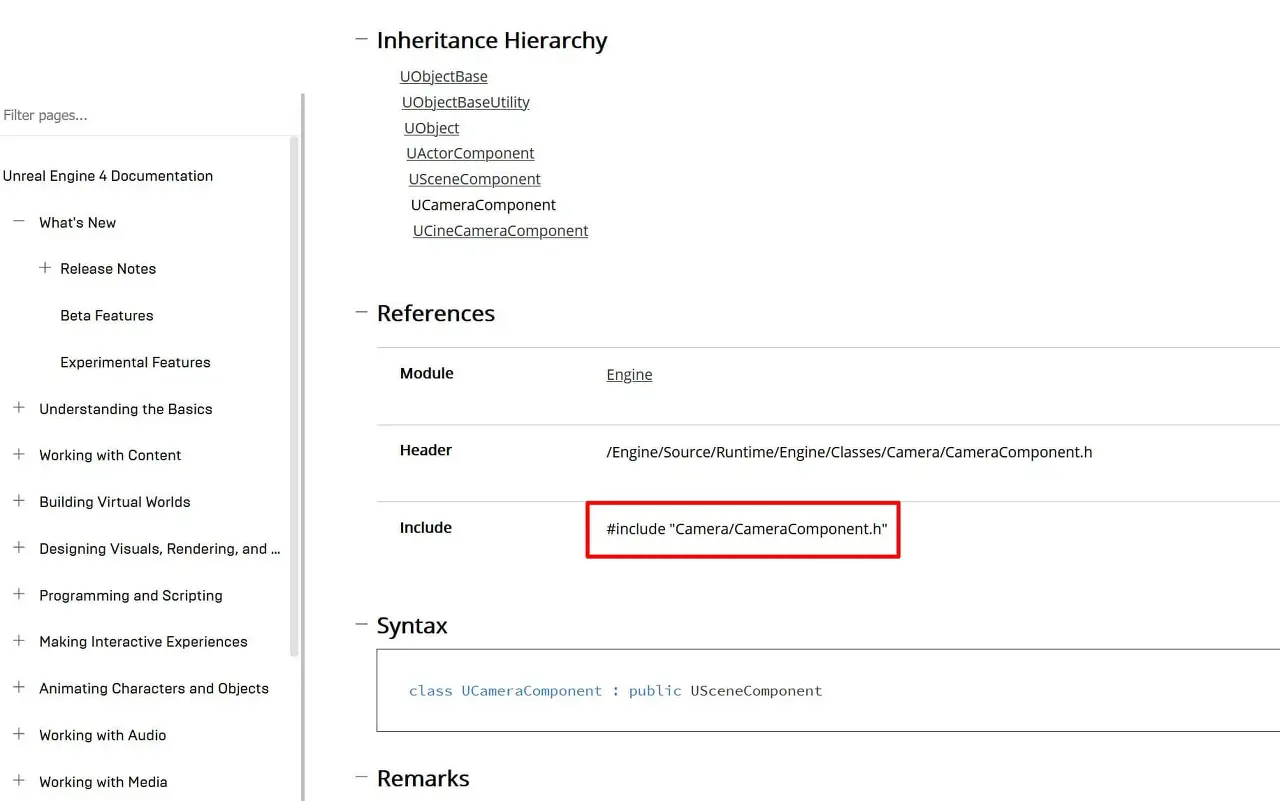Open the Beta Features page

point(107,315)
